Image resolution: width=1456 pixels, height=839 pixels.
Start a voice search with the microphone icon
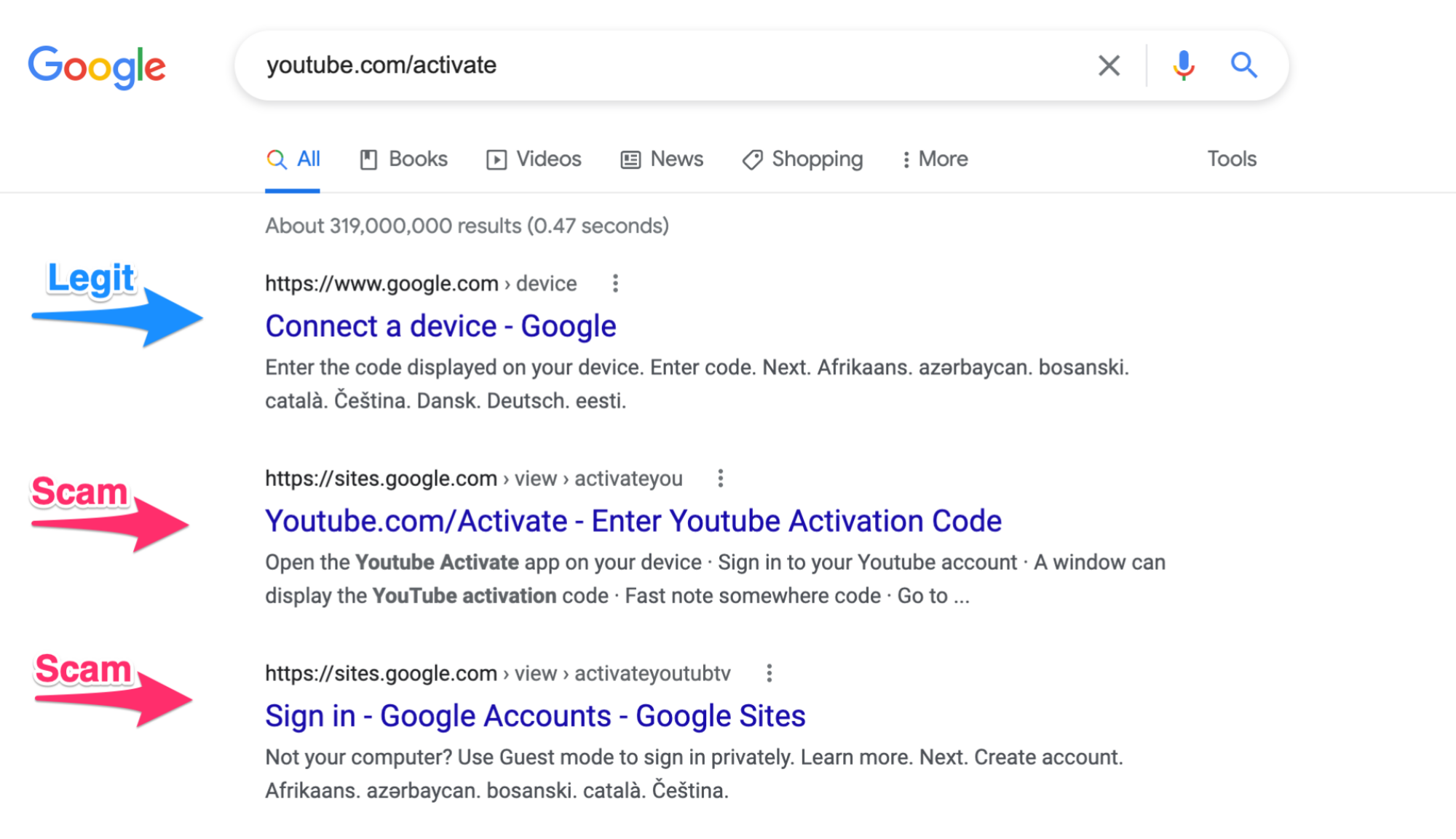(x=1184, y=65)
